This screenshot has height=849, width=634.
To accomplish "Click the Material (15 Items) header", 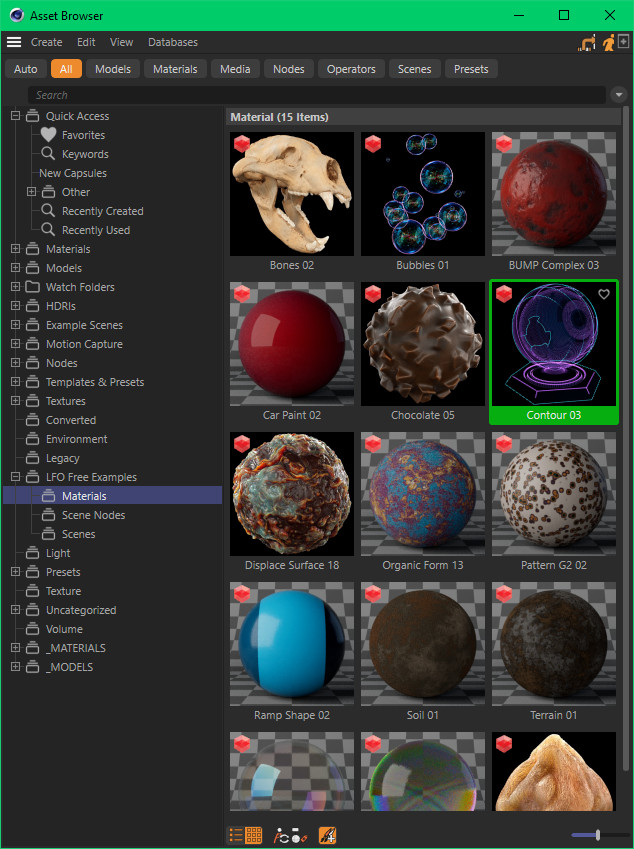I will (x=423, y=116).
